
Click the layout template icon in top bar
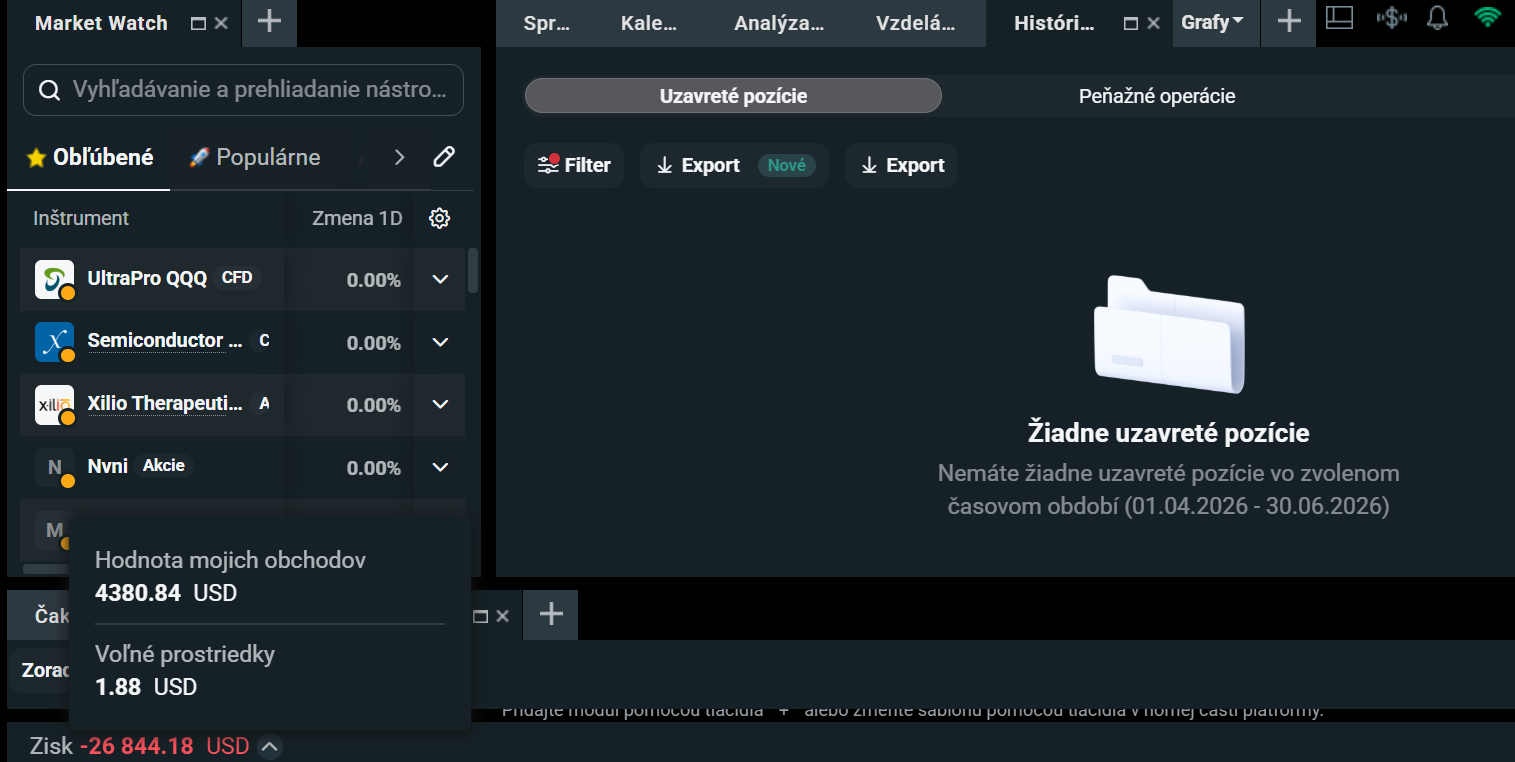[x=1339, y=18]
